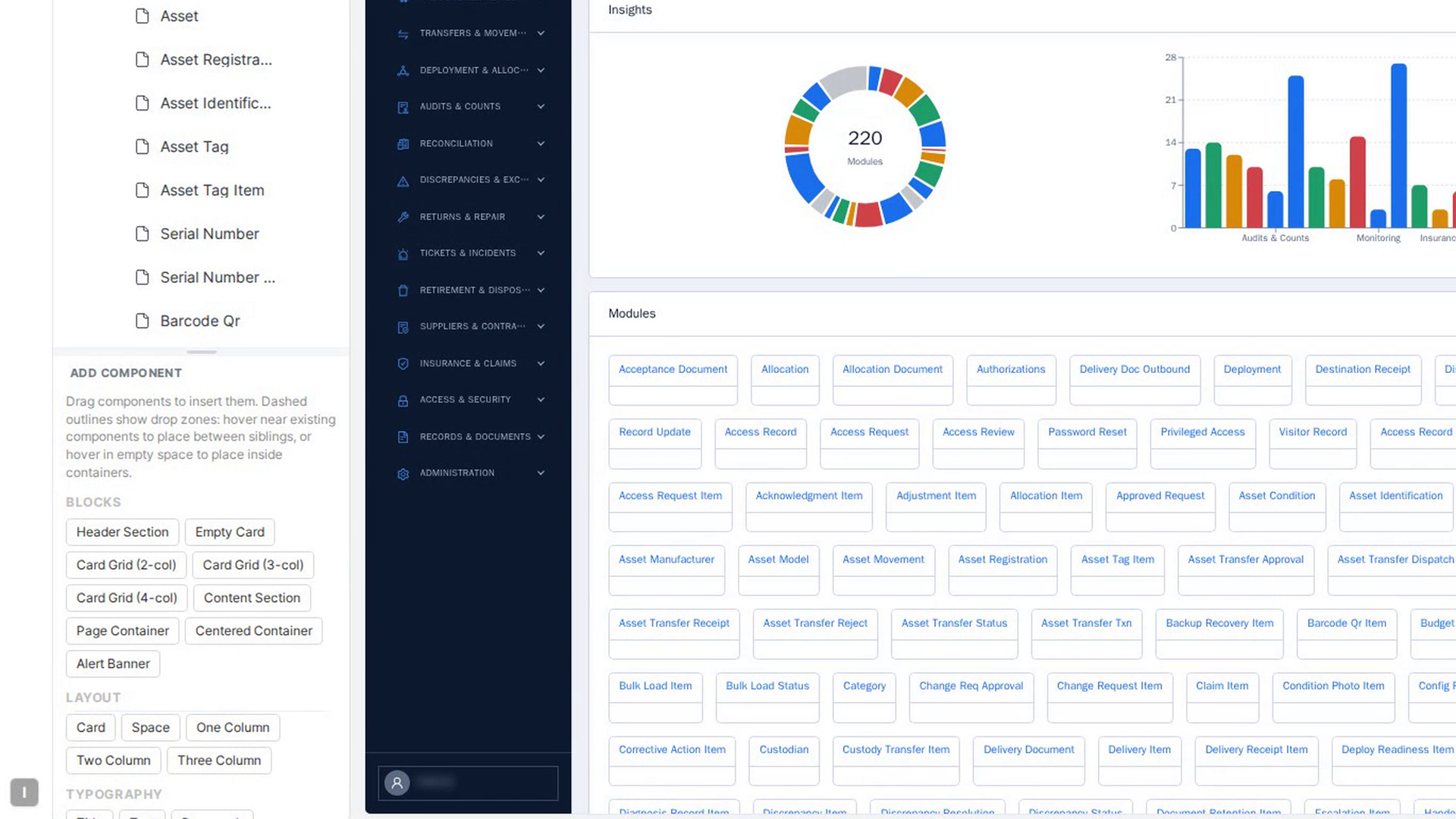Click the Retirement & Disposal trash icon

click(403, 290)
